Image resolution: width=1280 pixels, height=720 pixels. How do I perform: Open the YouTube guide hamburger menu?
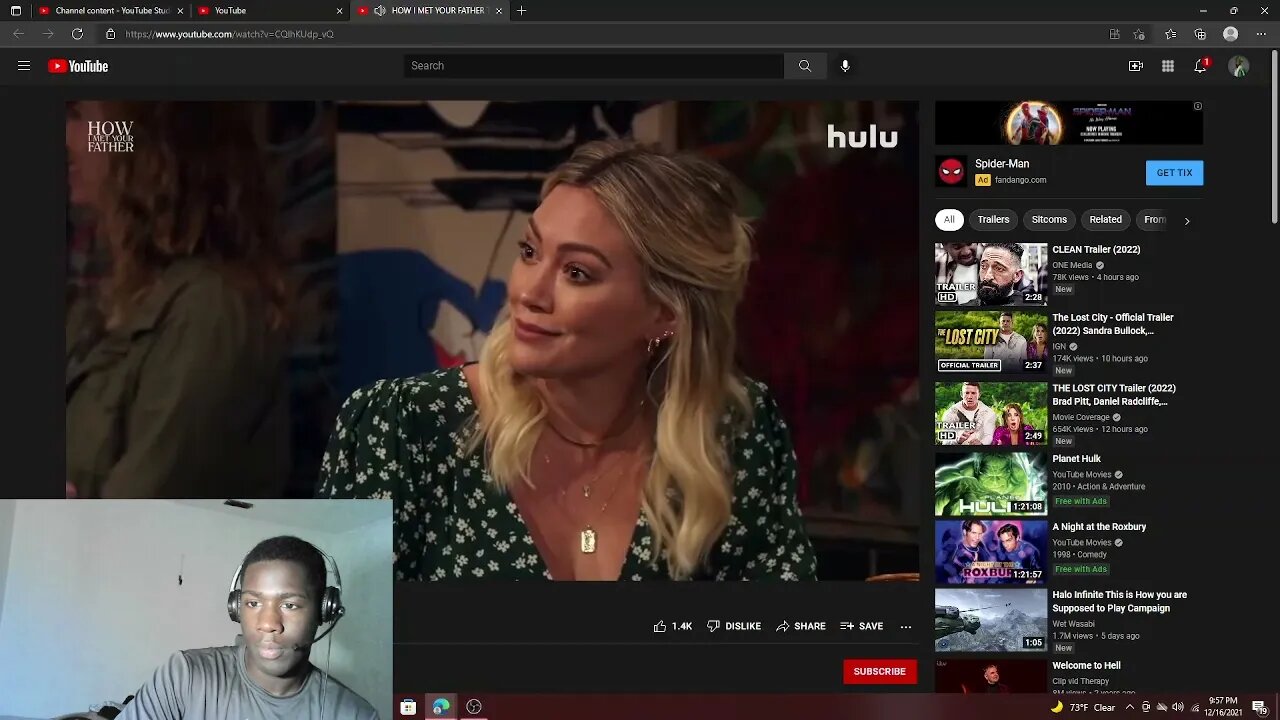coord(24,66)
